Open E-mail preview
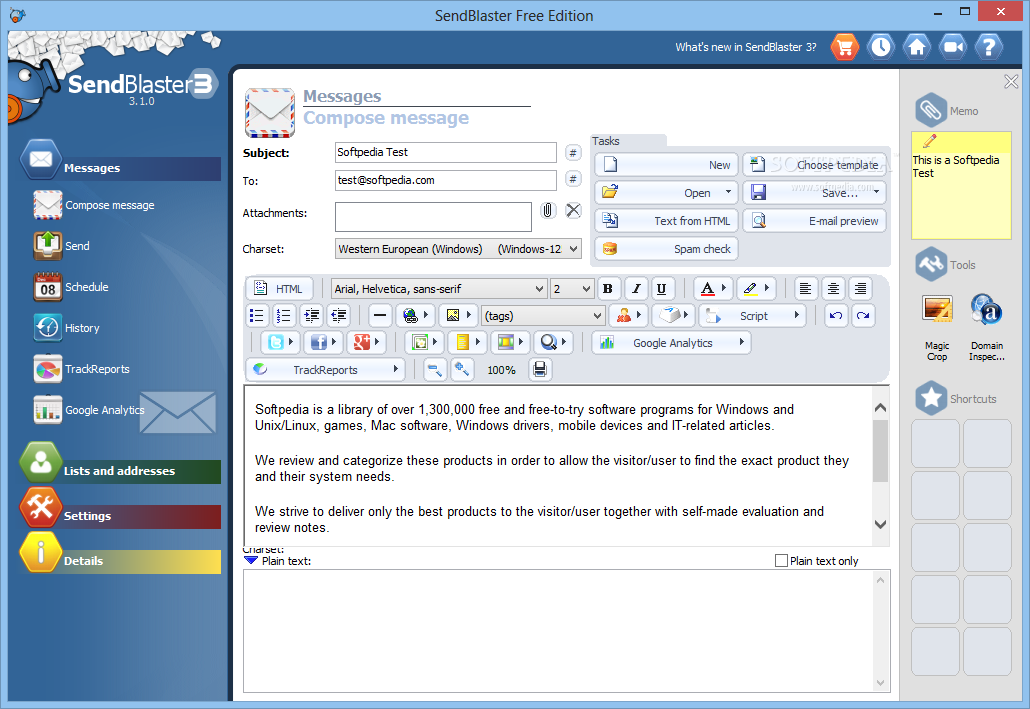 [x=815, y=221]
